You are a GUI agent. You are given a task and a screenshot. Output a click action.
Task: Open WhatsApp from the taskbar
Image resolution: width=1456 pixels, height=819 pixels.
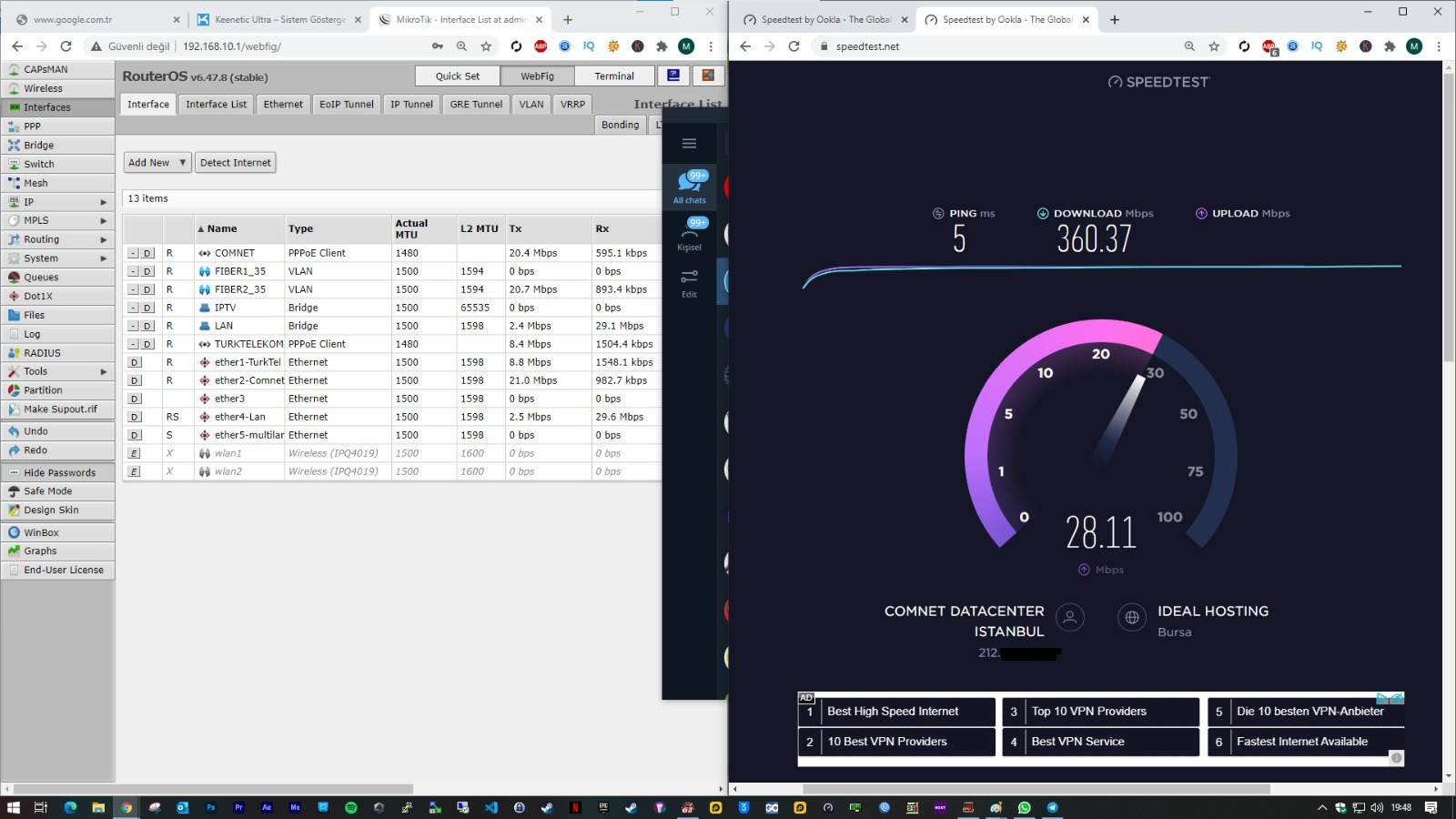[x=1025, y=807]
